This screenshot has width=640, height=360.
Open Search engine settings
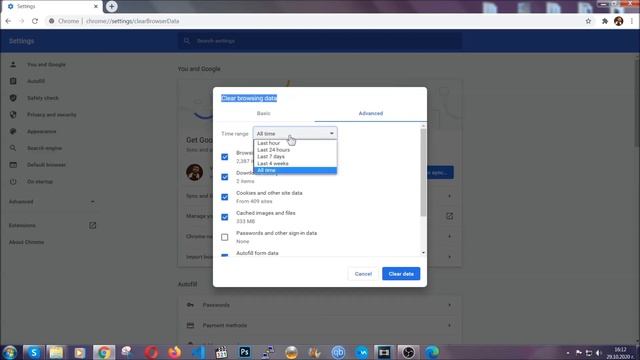[x=44, y=148]
